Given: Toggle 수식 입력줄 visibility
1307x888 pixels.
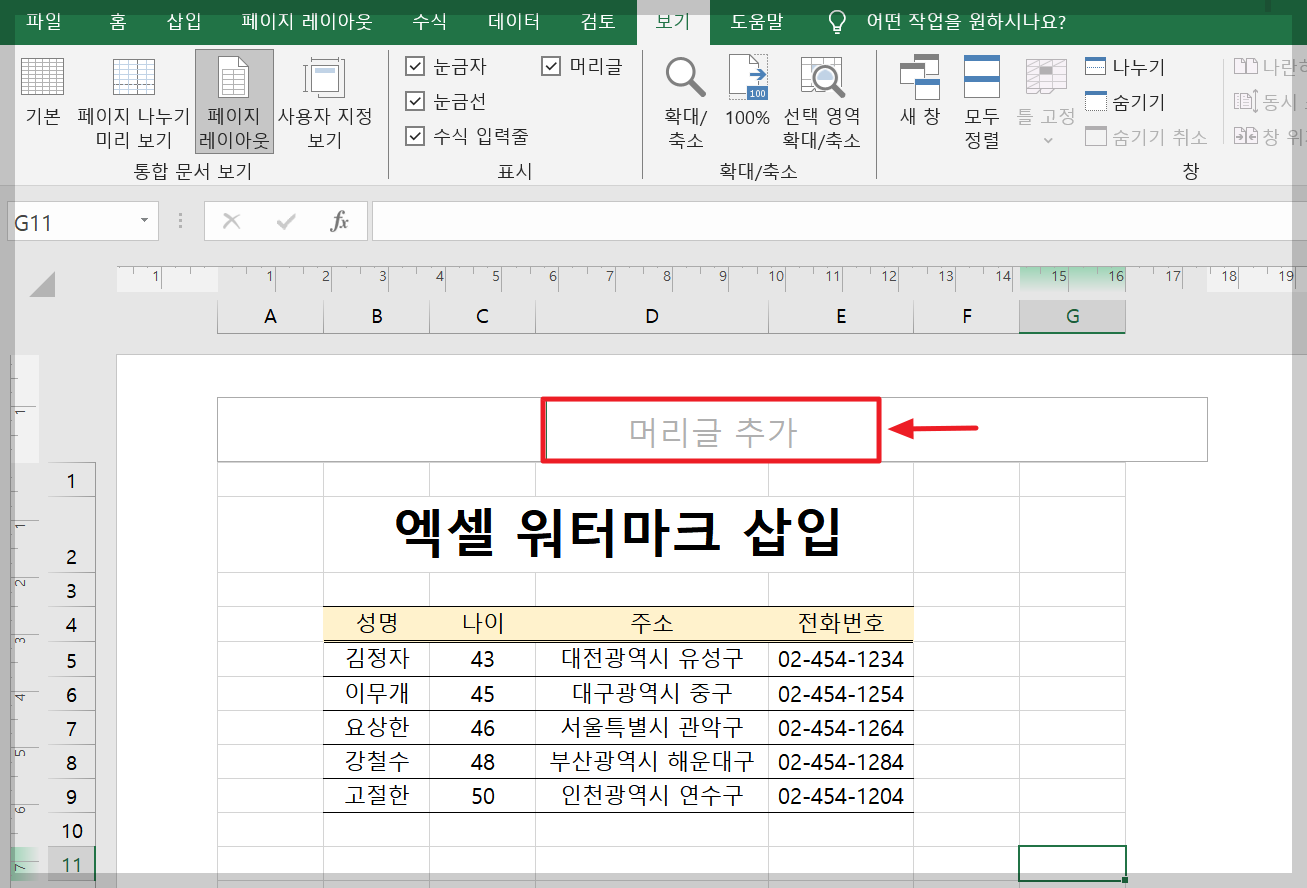Looking at the screenshot, I should tap(416, 136).
